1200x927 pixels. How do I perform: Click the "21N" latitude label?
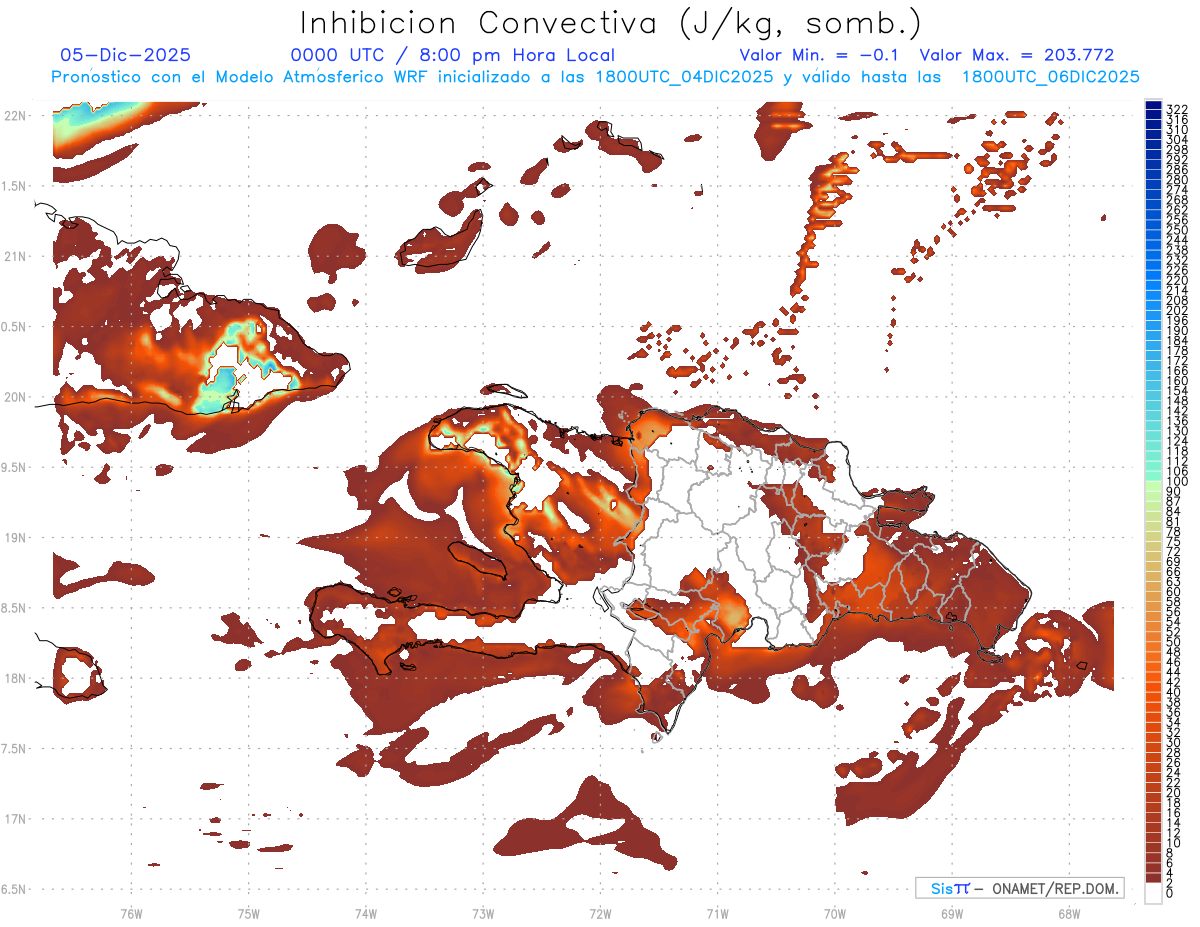point(15,256)
